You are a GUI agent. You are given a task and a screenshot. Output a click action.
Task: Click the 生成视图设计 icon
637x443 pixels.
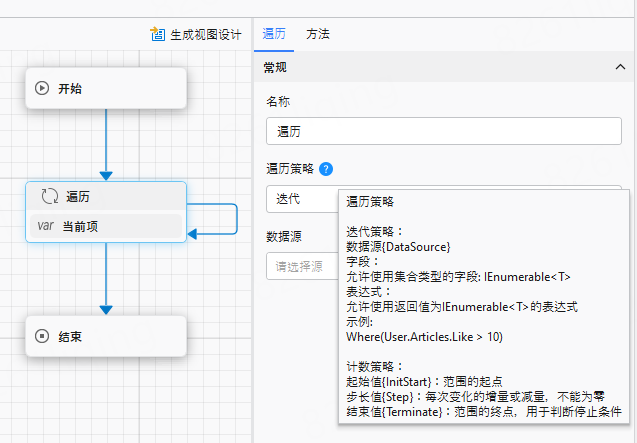click(157, 35)
